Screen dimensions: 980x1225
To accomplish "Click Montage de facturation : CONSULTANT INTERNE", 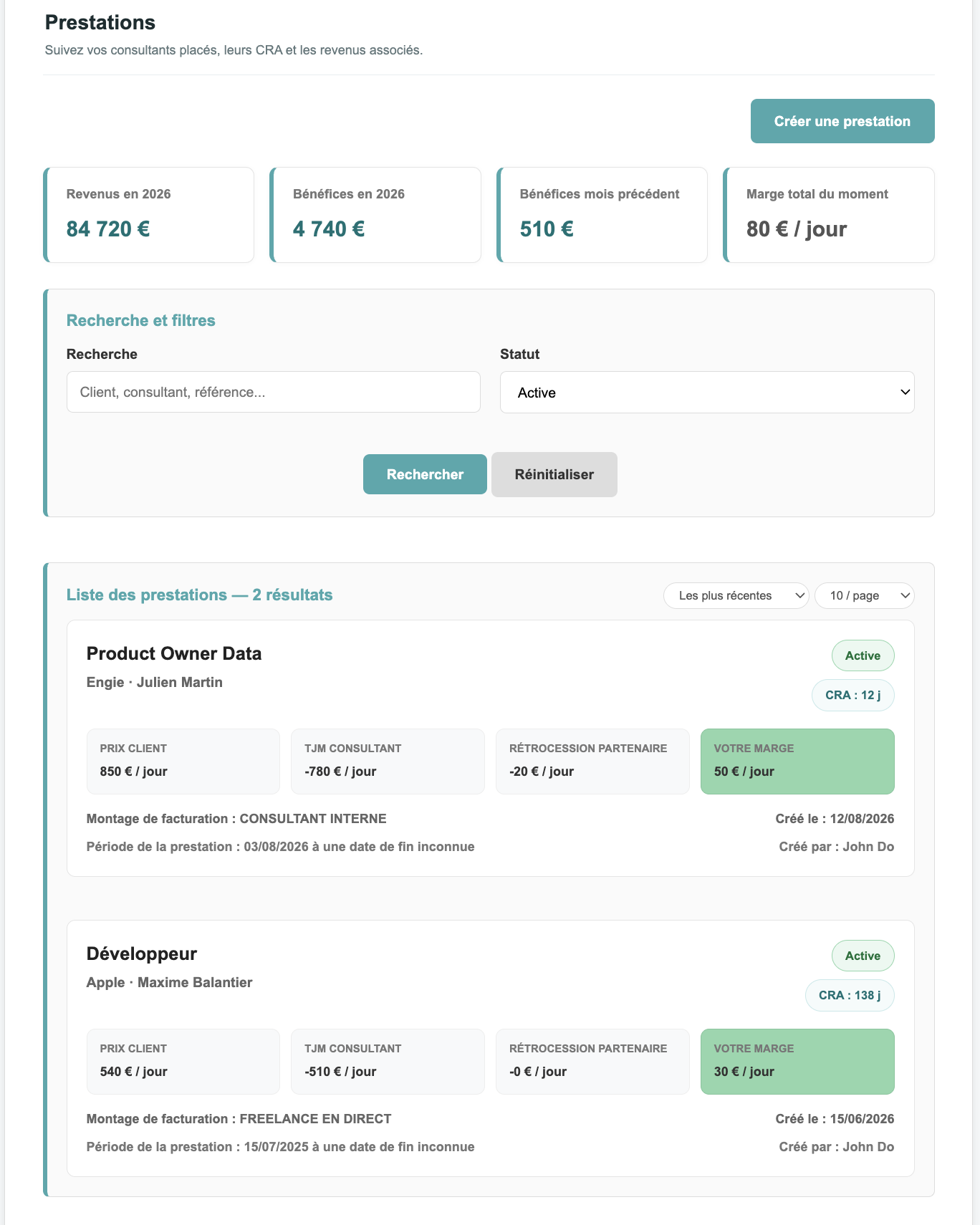I will click(x=236, y=819).
